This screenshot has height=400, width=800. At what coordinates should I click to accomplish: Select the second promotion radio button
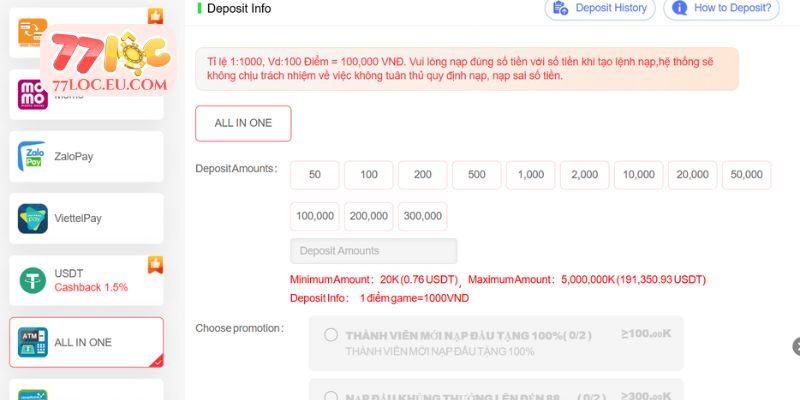coord(331,392)
